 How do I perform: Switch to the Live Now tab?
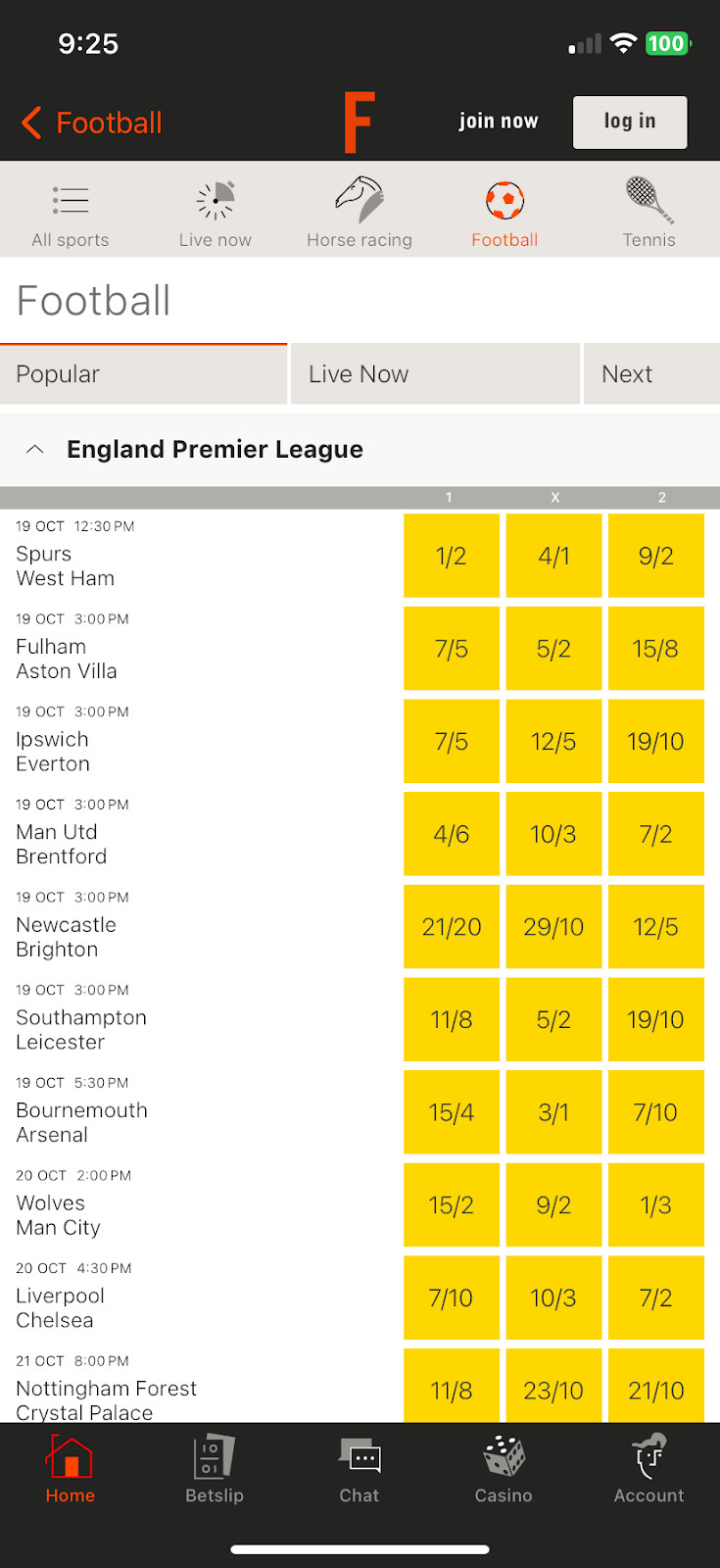click(435, 374)
